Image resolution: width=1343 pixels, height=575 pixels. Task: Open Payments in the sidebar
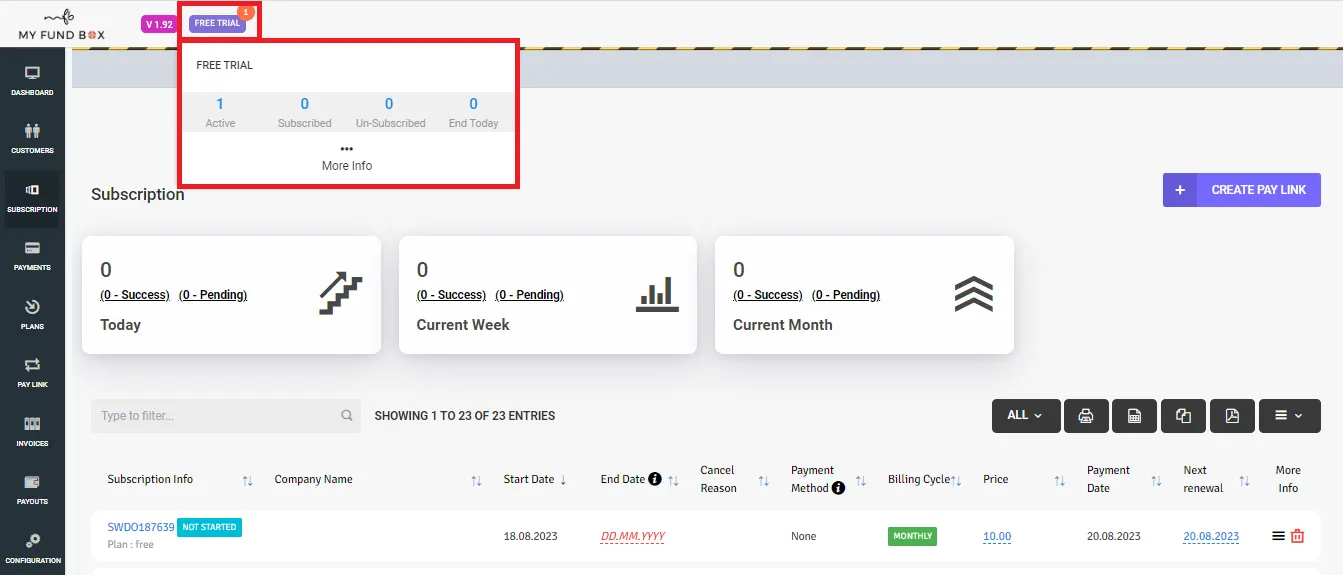pyautogui.click(x=32, y=256)
